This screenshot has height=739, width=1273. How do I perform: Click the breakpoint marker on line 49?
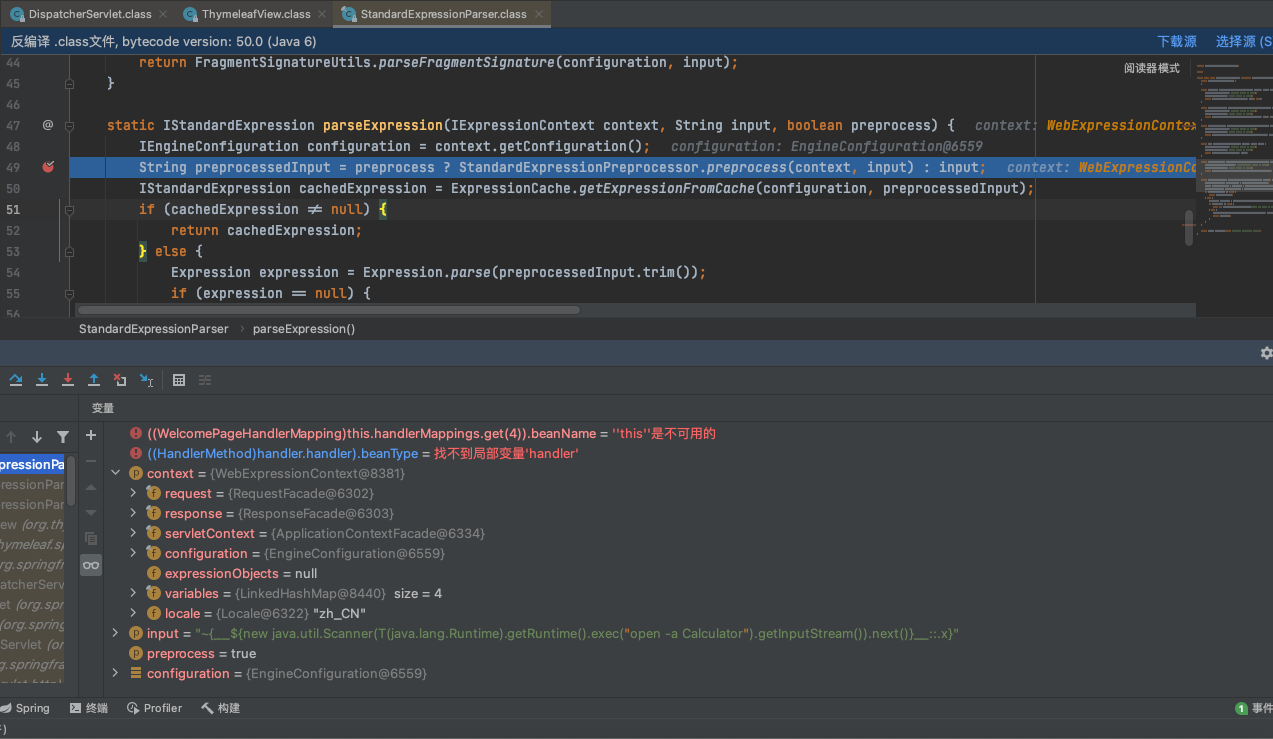coord(47,167)
